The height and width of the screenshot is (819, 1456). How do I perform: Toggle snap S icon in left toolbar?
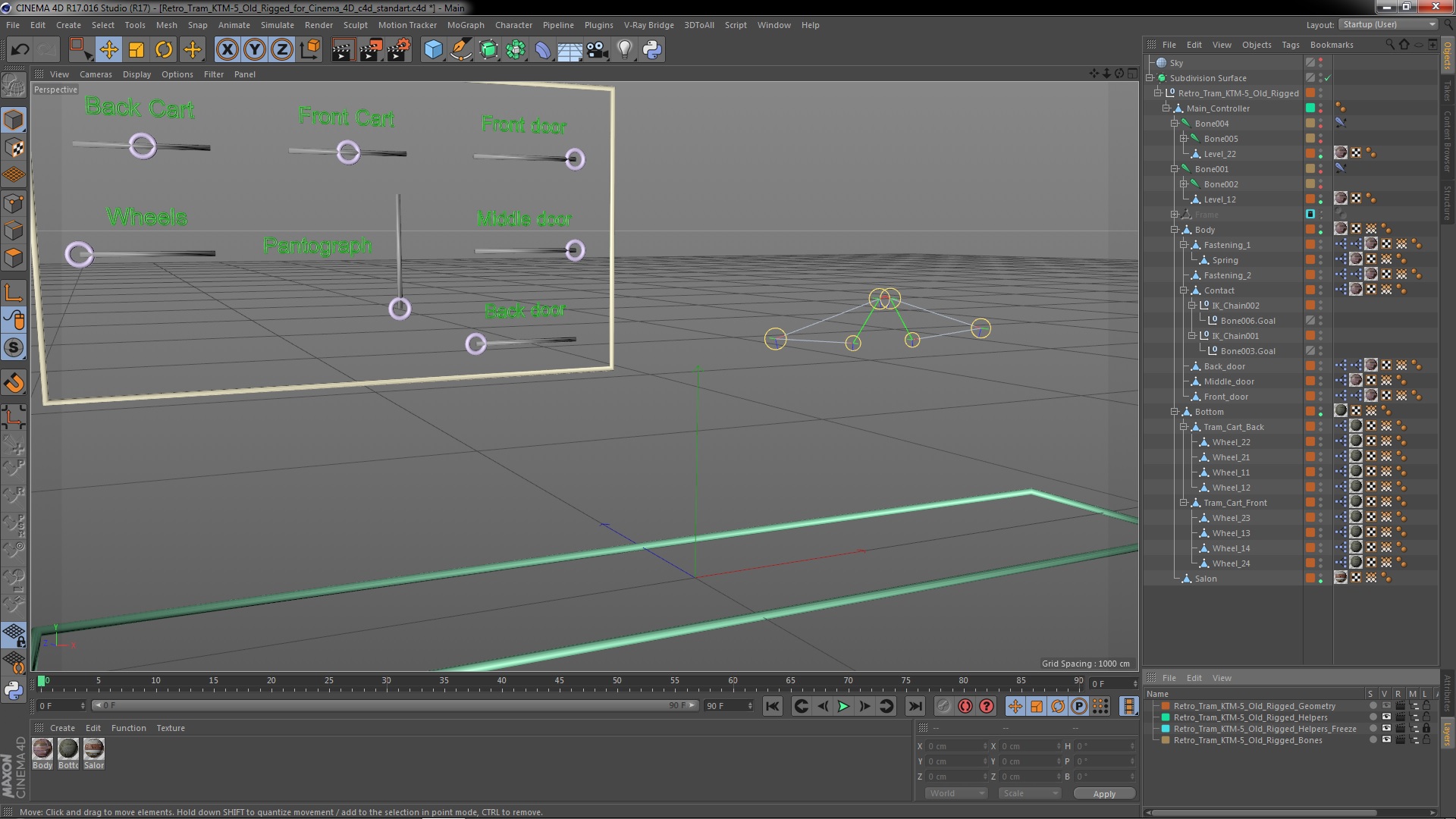[14, 348]
